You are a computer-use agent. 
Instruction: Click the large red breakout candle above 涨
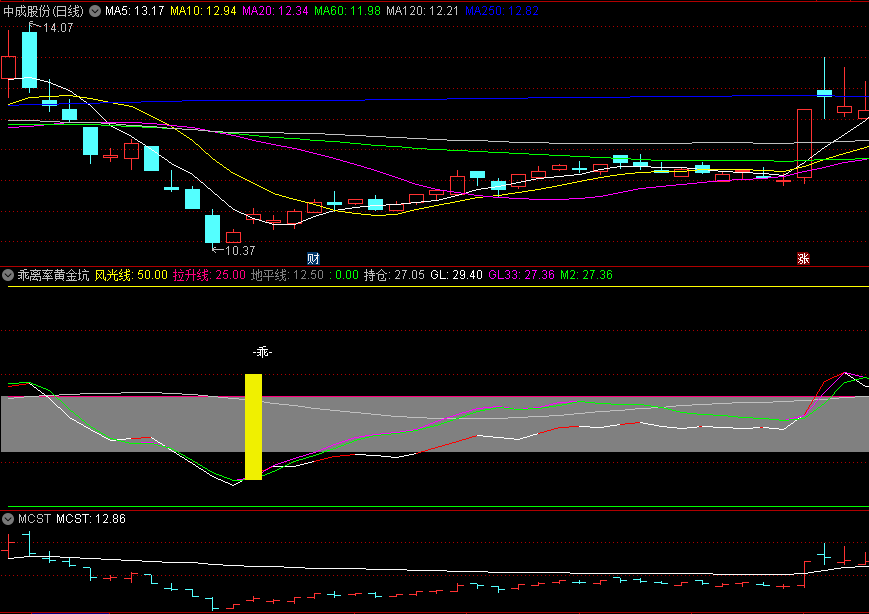[x=804, y=144]
